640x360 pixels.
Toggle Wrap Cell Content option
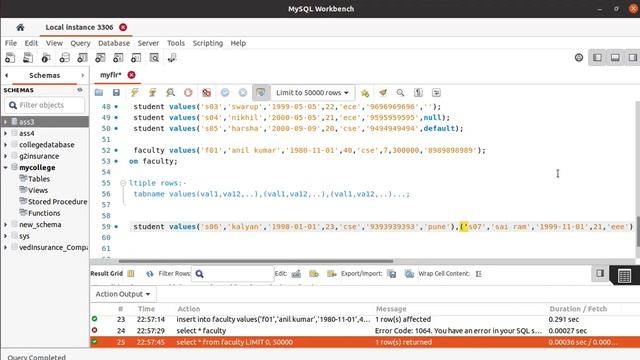(x=479, y=274)
